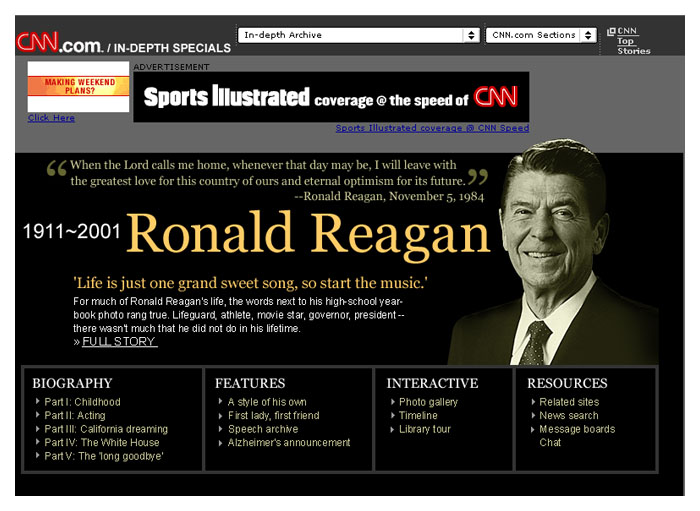Screen dimensions: 700x511
Task: Click arrow bullet beside Part V
Action: (x=38, y=456)
